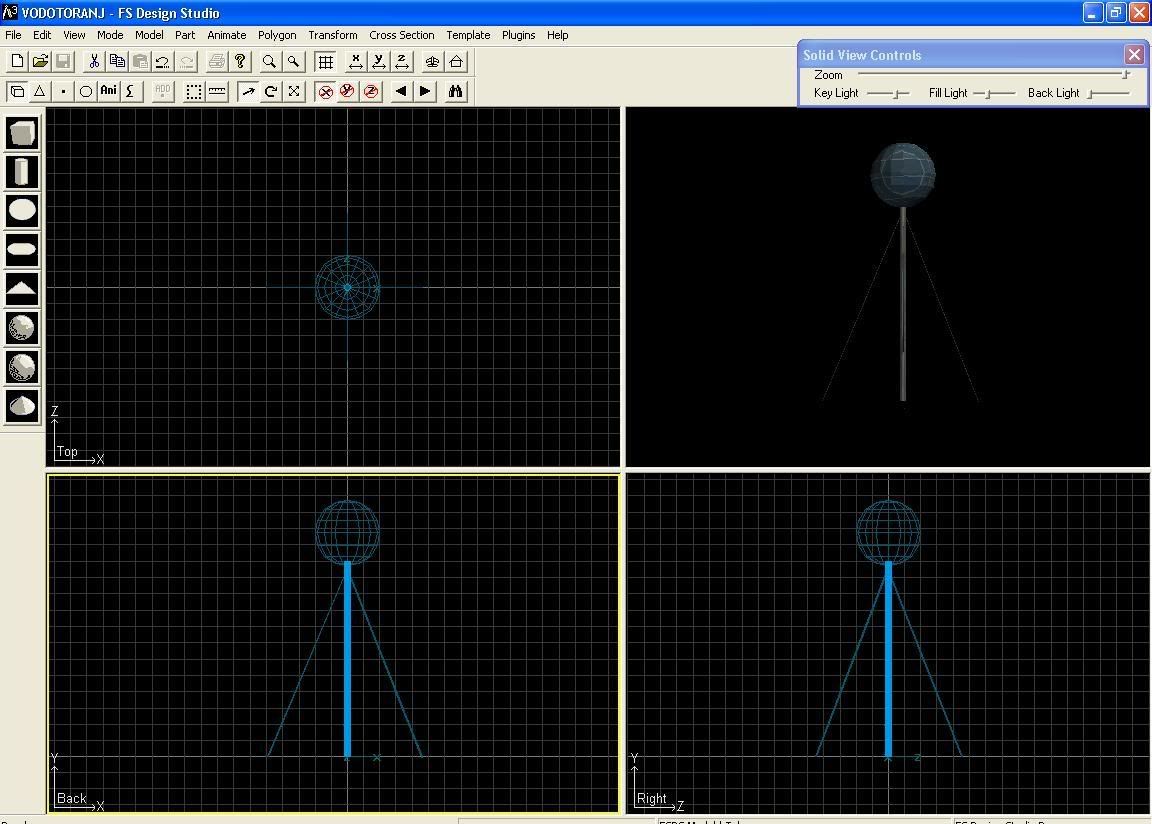Toggle the Y axis lock icon
This screenshot has width=1152, height=824.
pos(348,91)
